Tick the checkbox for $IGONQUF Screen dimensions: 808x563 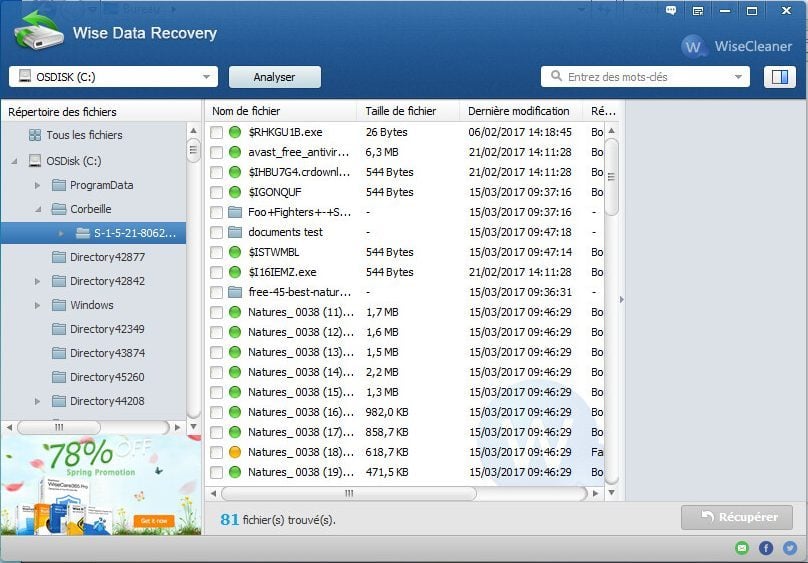coord(216,192)
